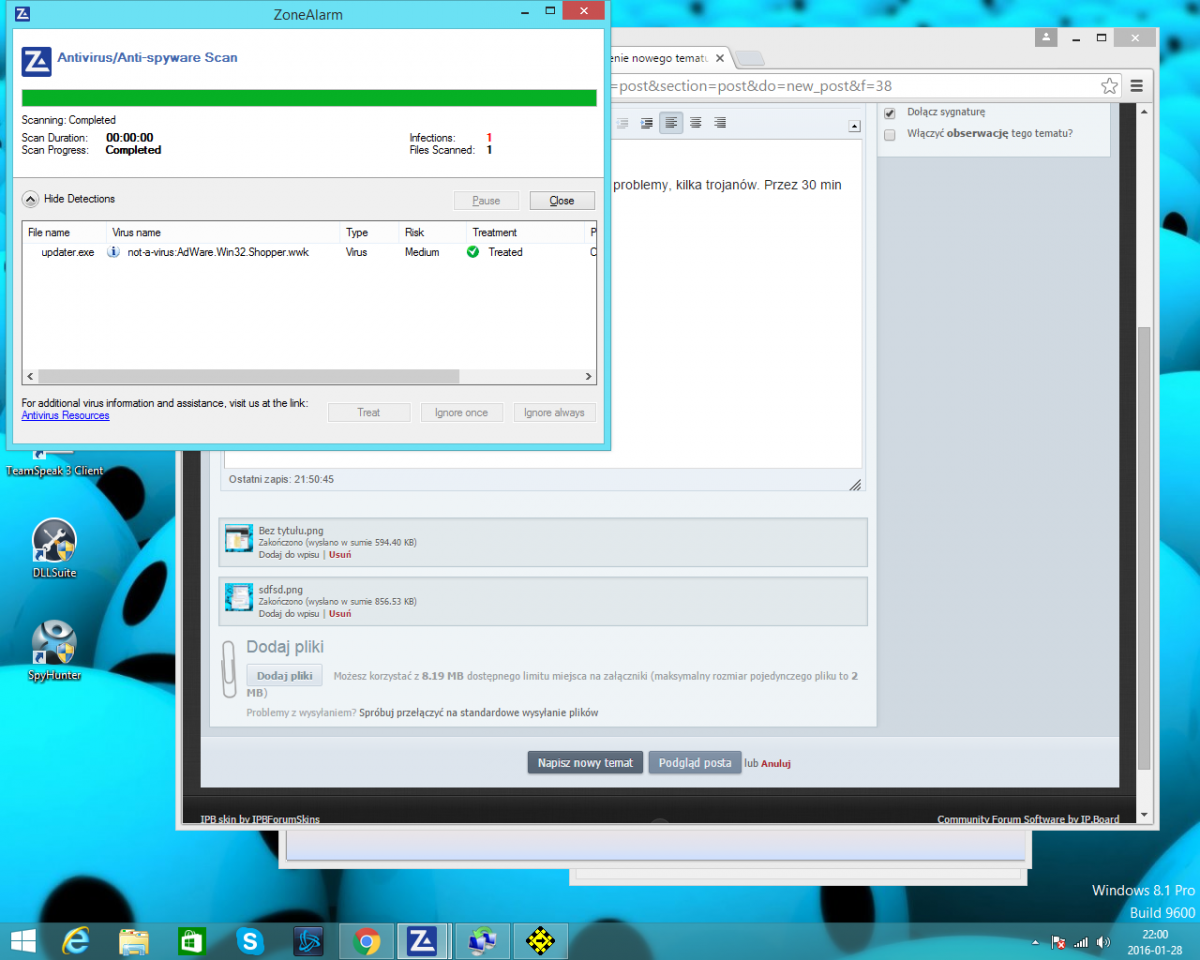The image size is (1200, 960).
Task: Click the Chrome user profile icon
Action: (x=1045, y=37)
